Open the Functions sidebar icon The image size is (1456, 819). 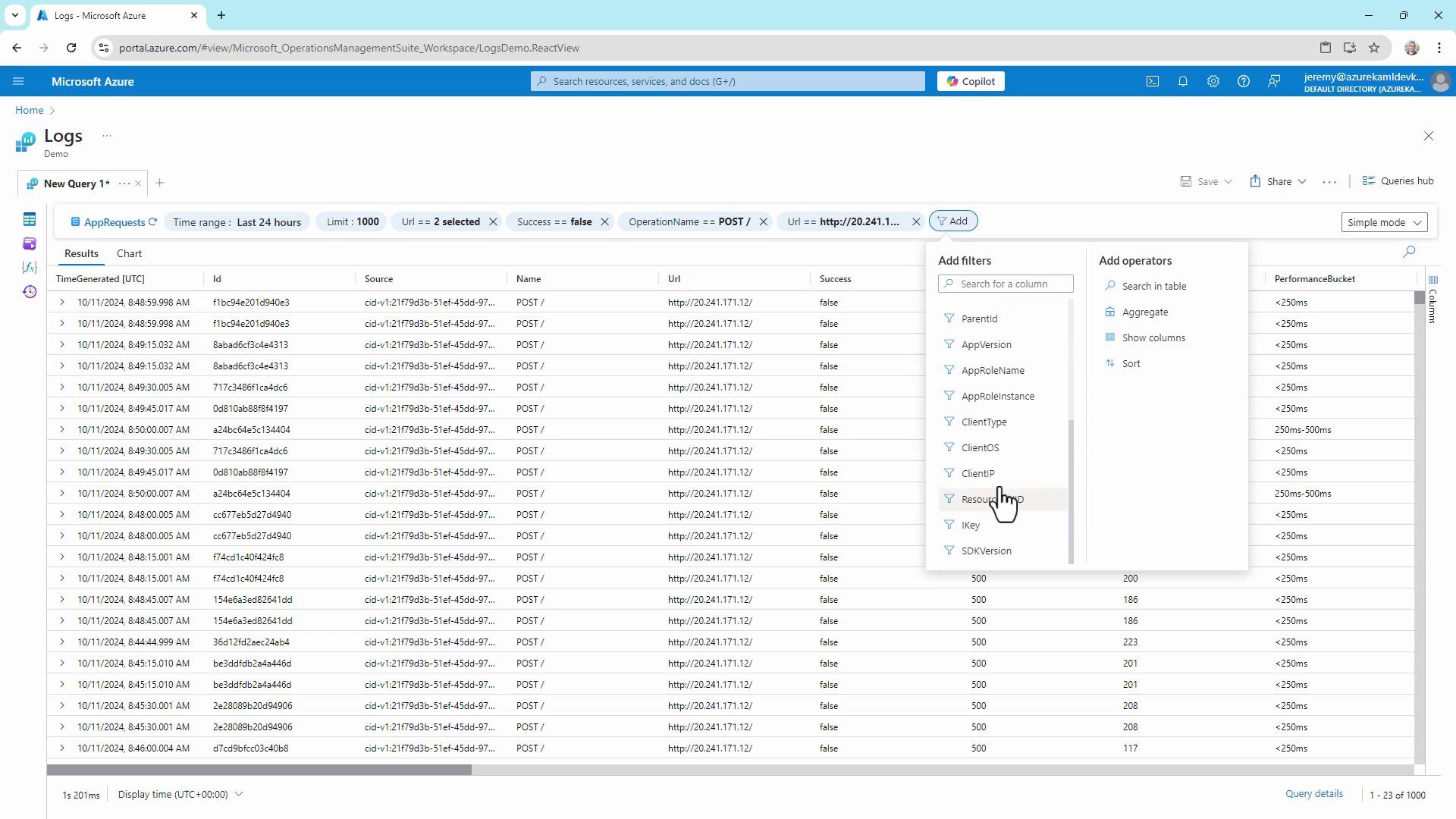[x=30, y=268]
